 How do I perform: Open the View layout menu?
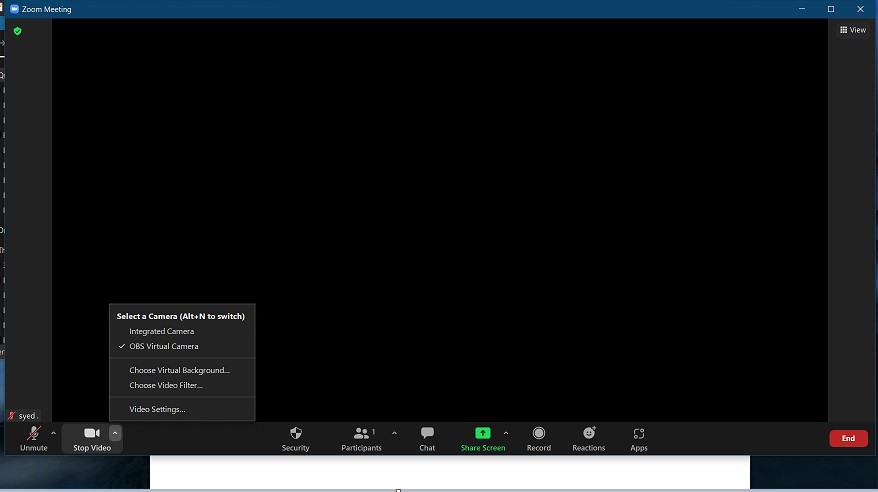pos(853,30)
